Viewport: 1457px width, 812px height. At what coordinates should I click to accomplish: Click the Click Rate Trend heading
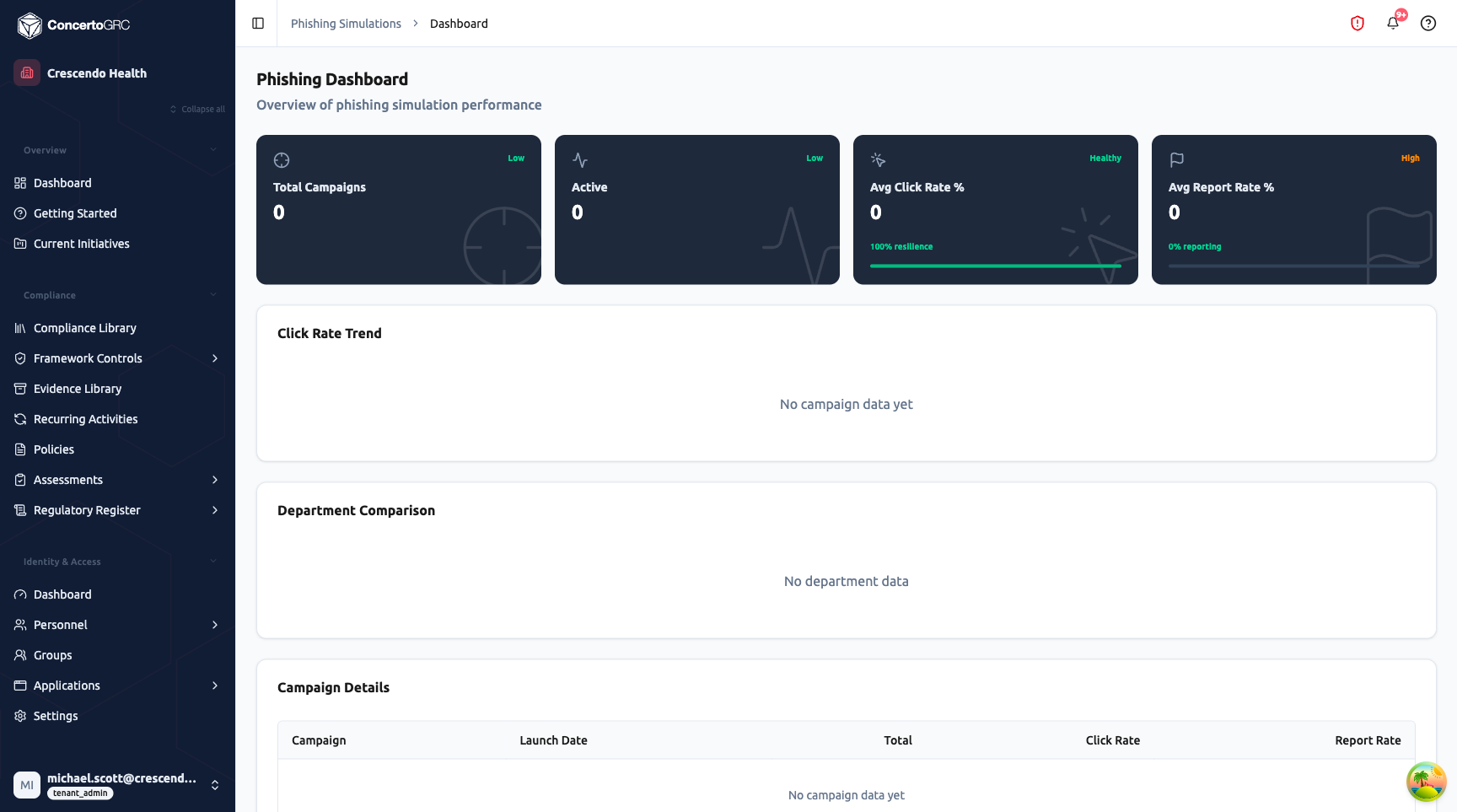point(330,333)
